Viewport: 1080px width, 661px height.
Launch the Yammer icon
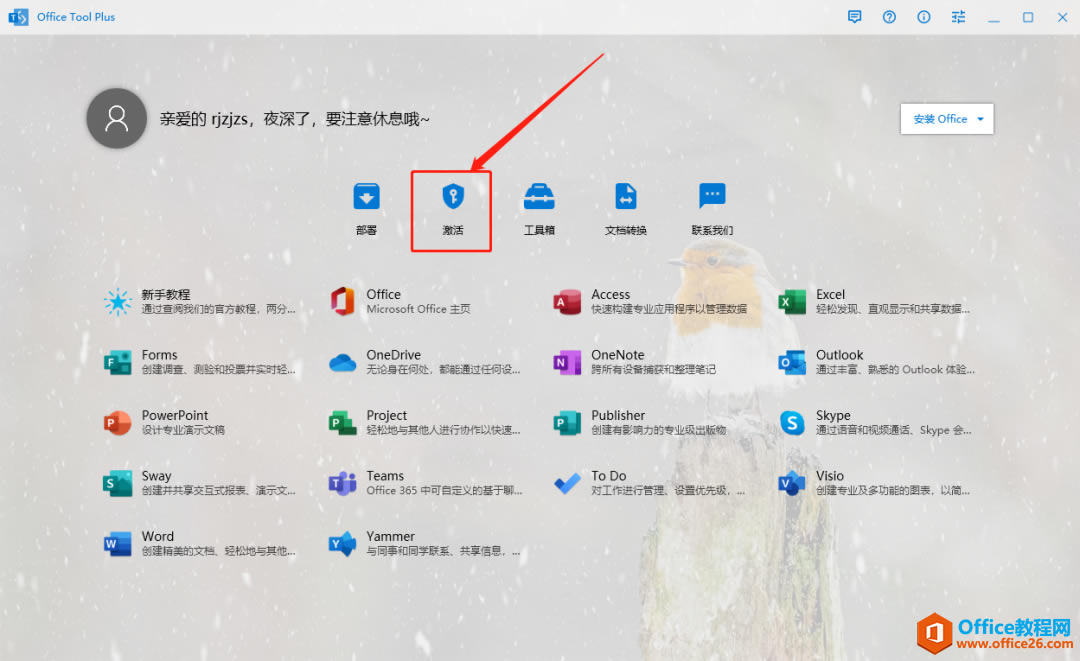(342, 544)
